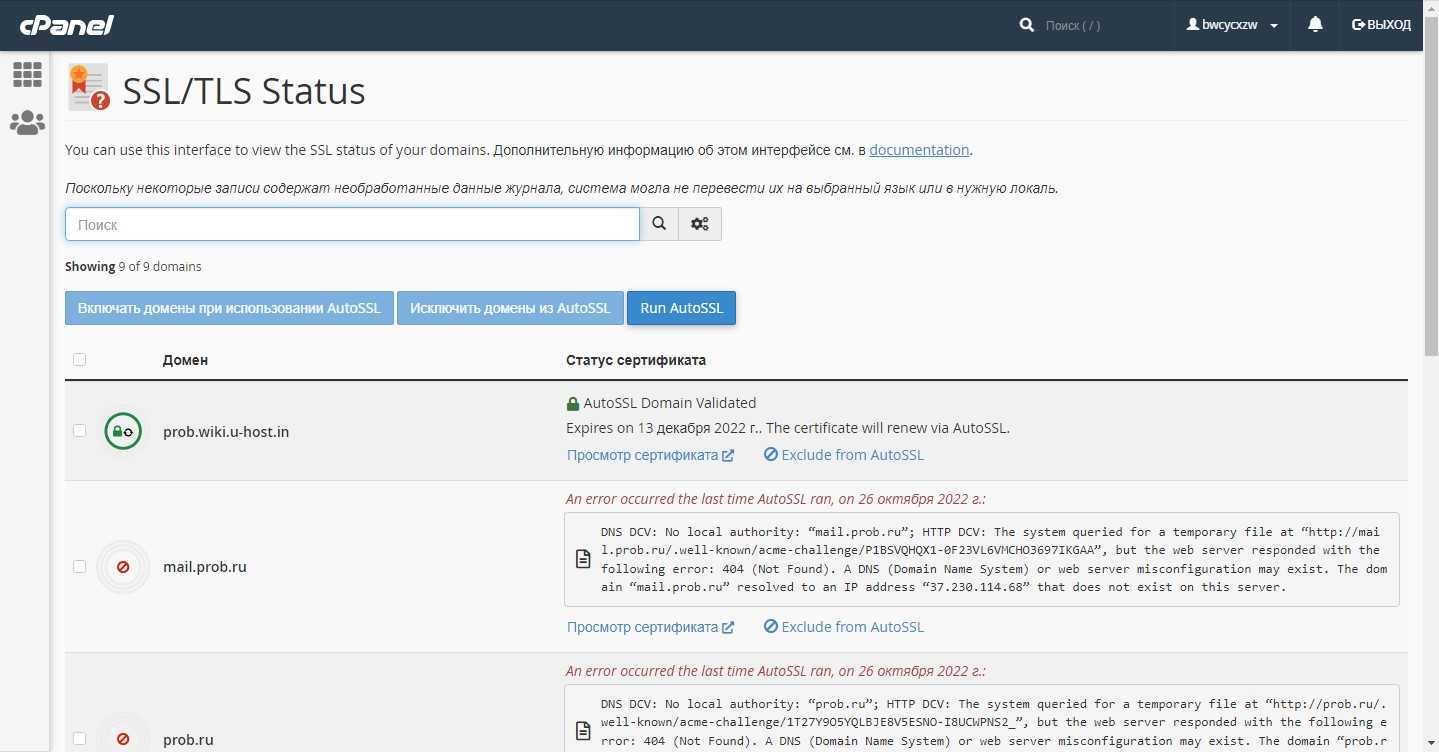Viewport: 1439px width, 752px height.
Task: Open the documentation link
Action: [919, 150]
